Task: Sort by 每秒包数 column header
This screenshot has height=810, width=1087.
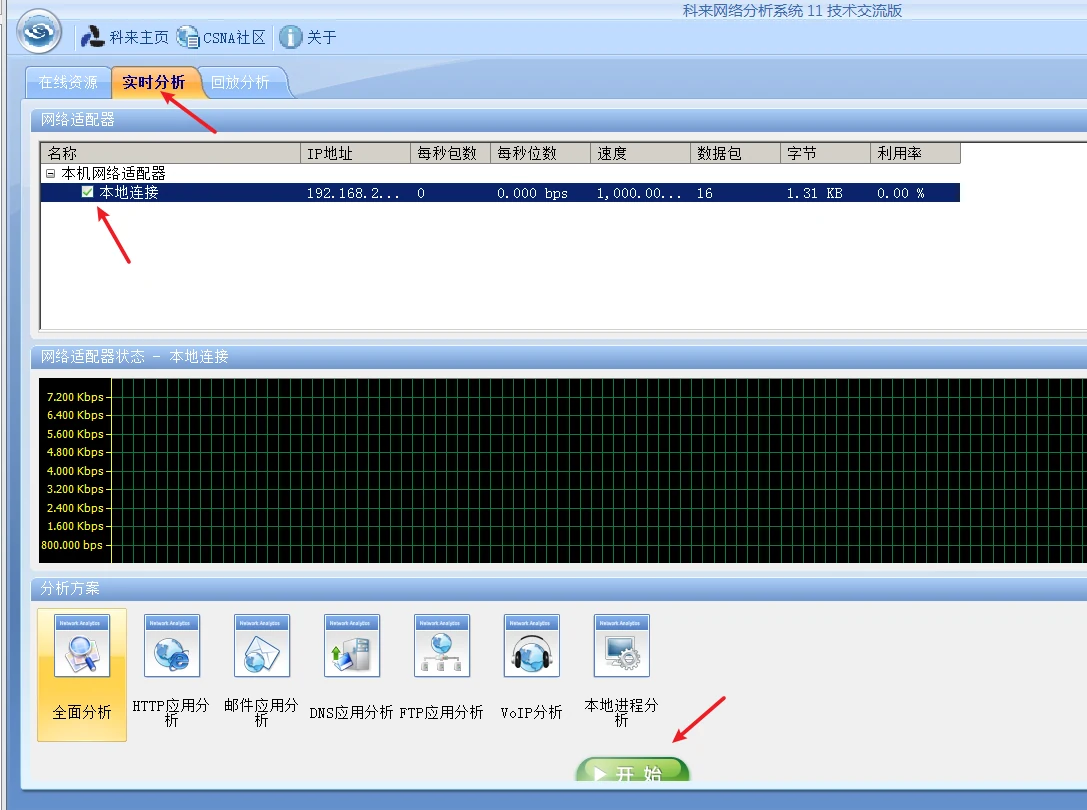Action: pyautogui.click(x=451, y=153)
